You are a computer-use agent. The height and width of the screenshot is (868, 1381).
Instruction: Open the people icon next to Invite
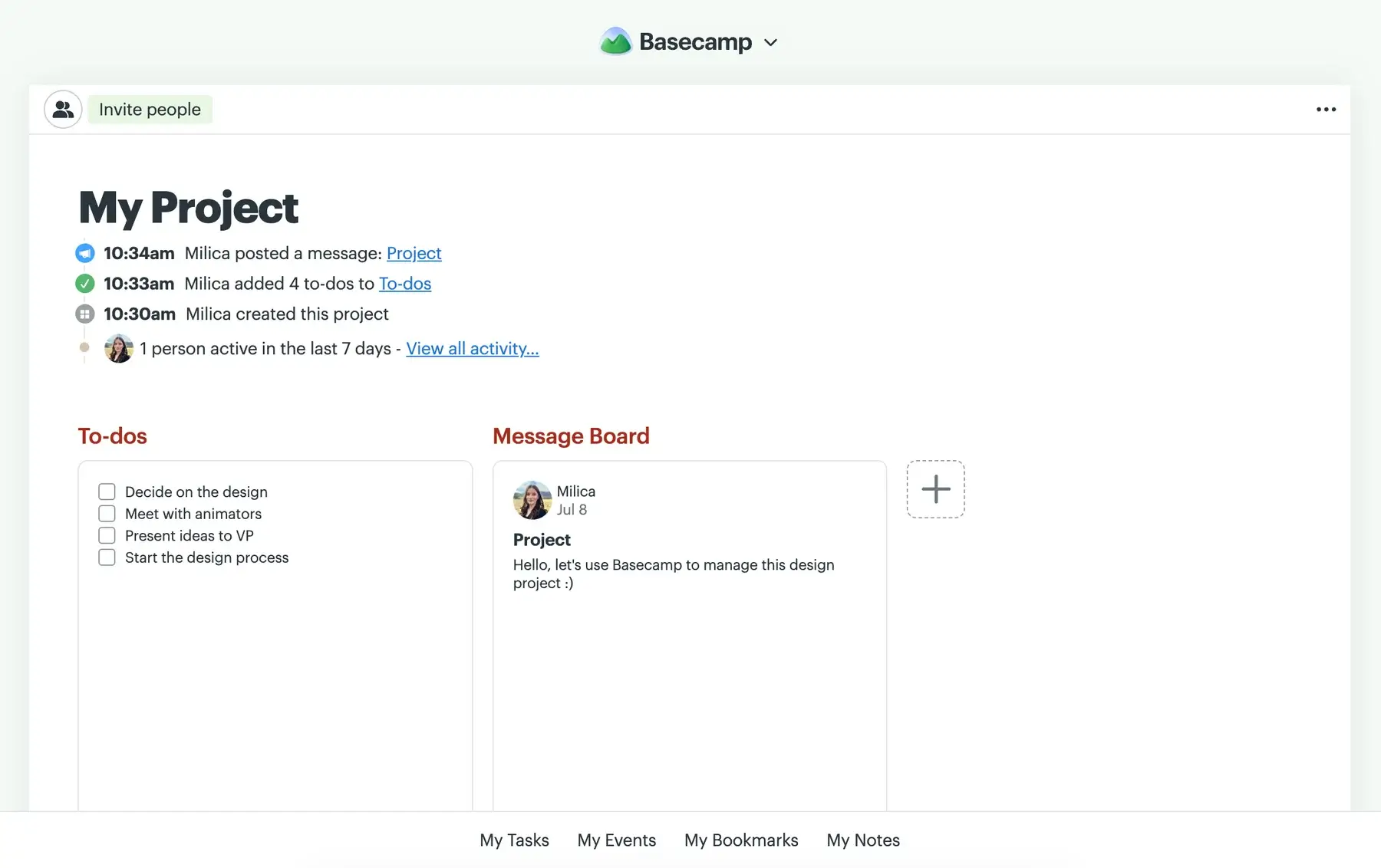[63, 110]
